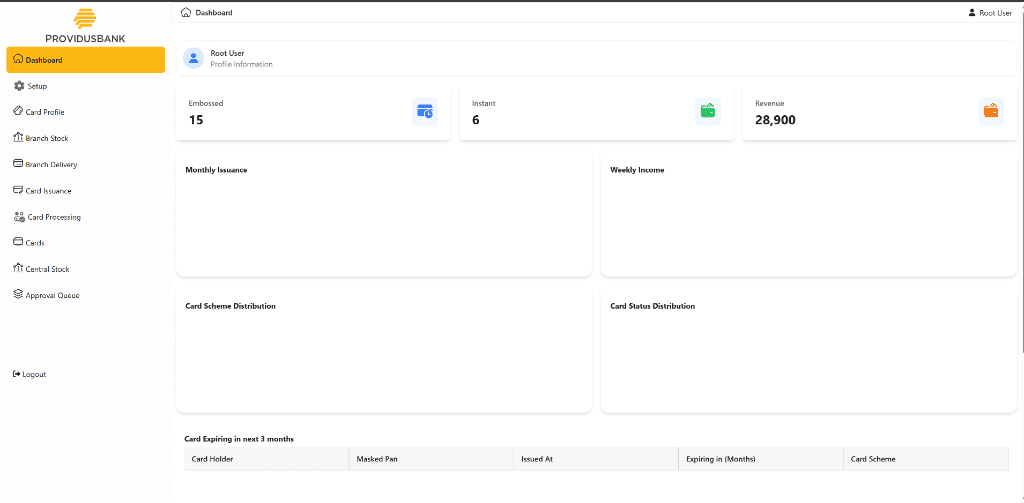Open Card Issuance section
Viewport: 1024px width, 503px height.
click(86, 190)
